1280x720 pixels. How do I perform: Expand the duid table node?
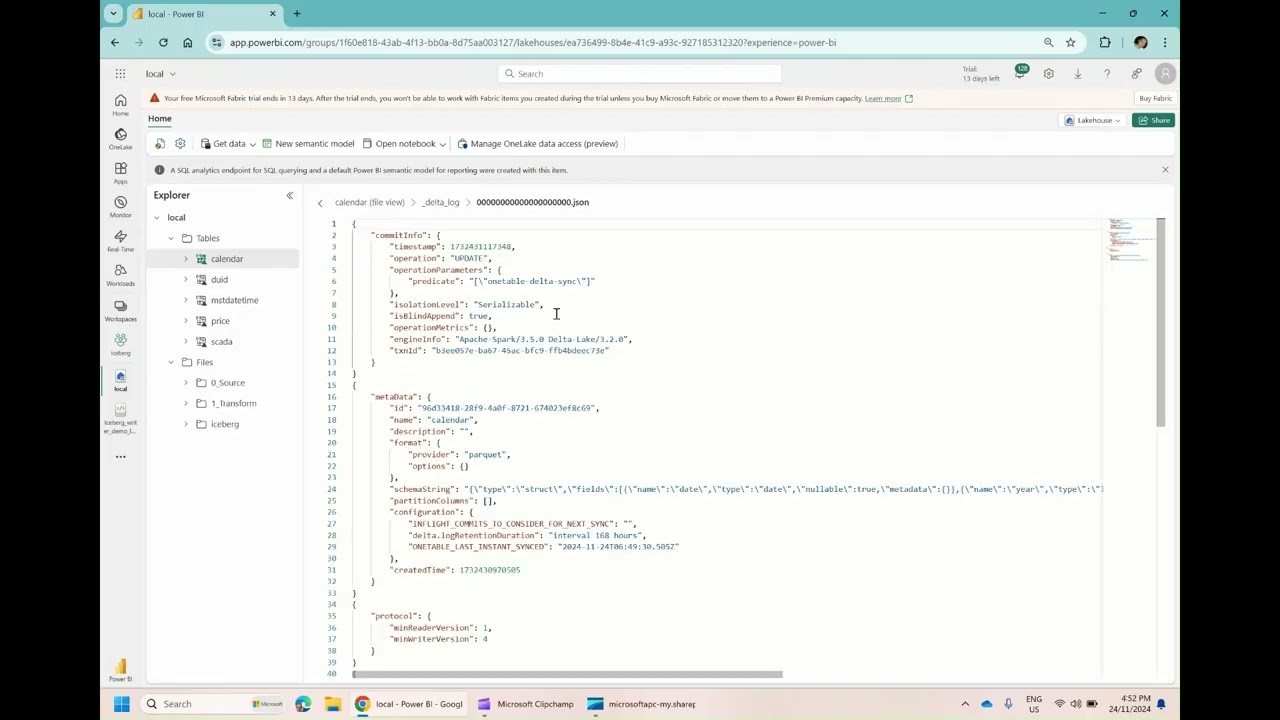coord(185,280)
